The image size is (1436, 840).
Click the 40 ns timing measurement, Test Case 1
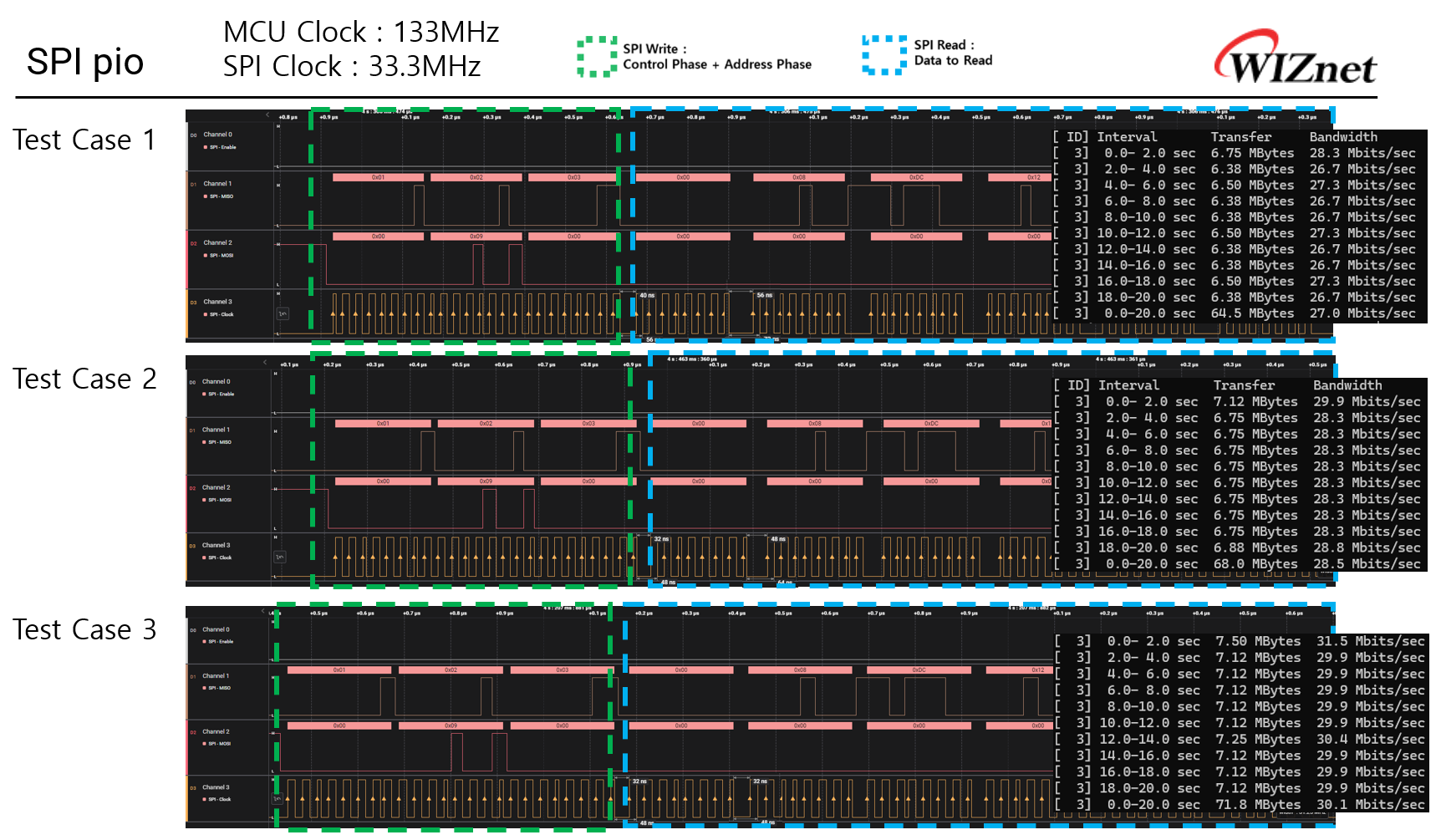(647, 295)
